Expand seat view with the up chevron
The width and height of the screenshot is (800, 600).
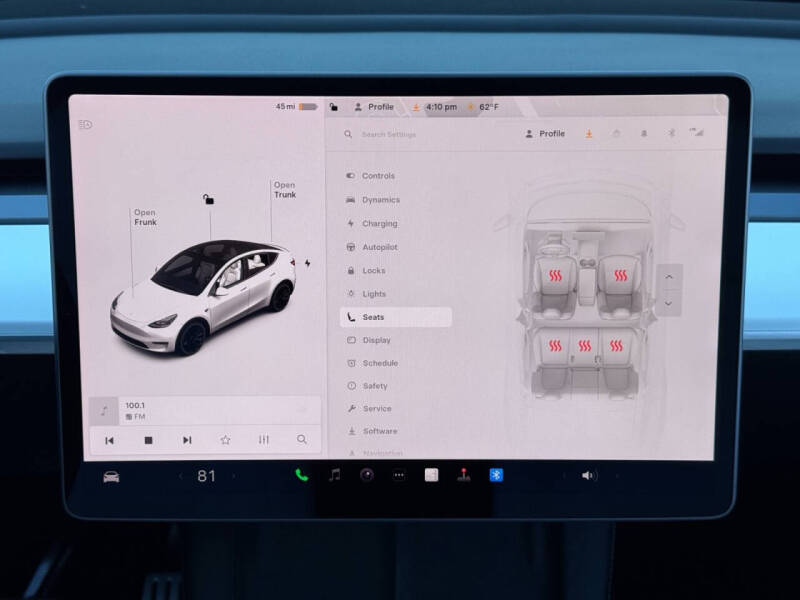668,278
